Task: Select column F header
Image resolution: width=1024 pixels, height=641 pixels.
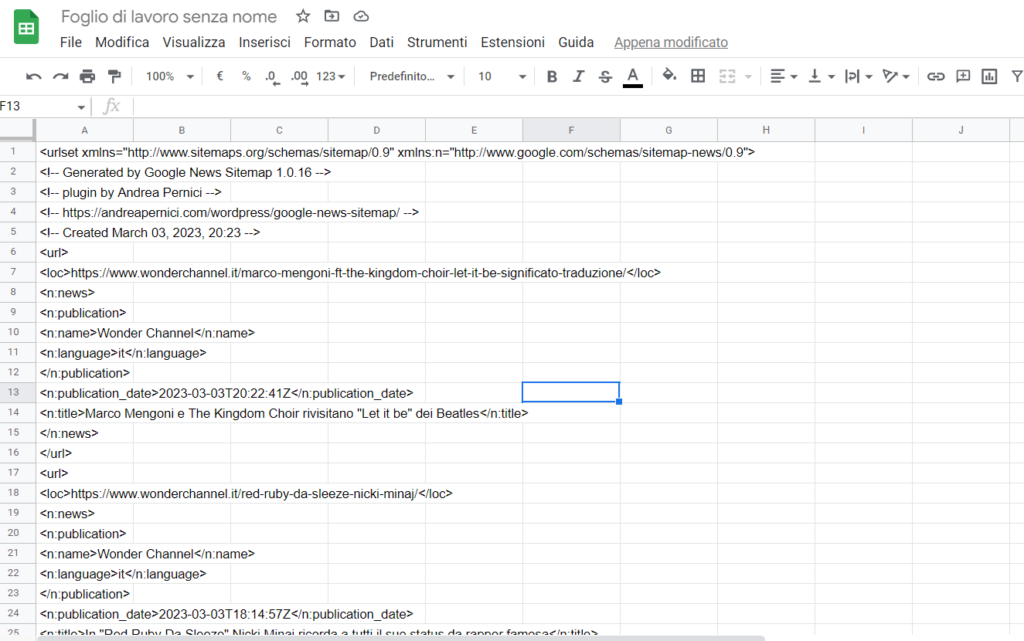Action: pos(571,131)
